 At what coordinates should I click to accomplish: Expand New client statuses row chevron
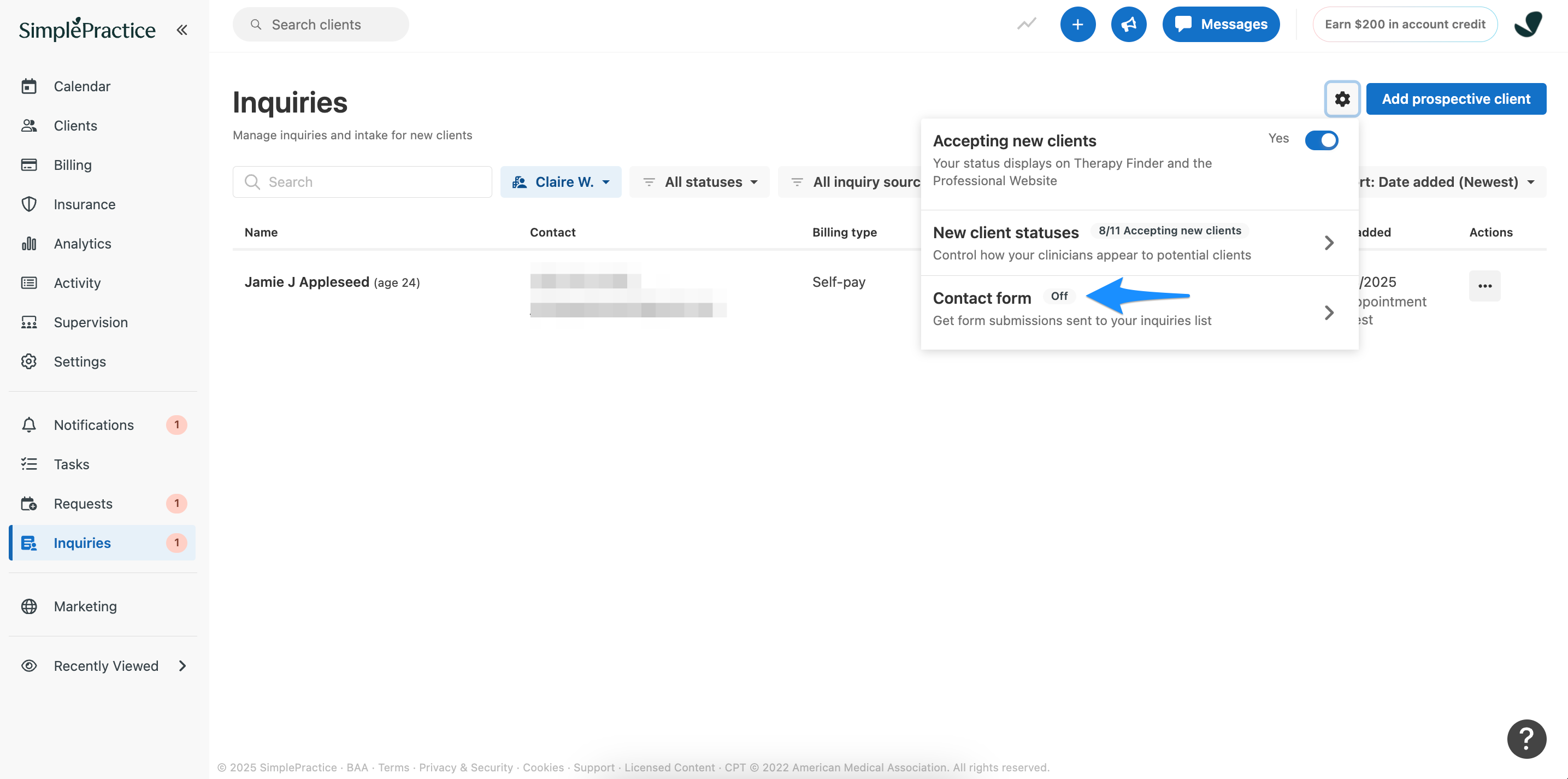pyautogui.click(x=1329, y=243)
